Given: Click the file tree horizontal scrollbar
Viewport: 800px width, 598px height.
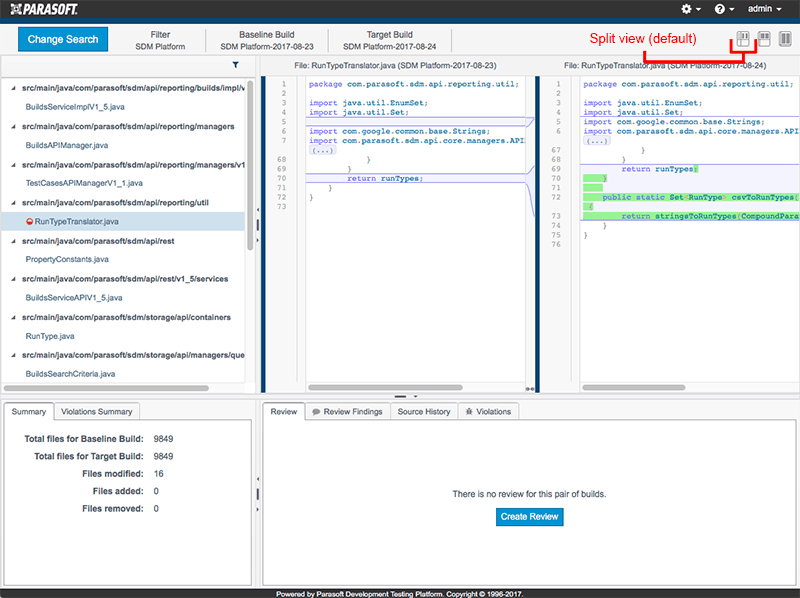Looking at the screenshot, I should tap(106, 388).
